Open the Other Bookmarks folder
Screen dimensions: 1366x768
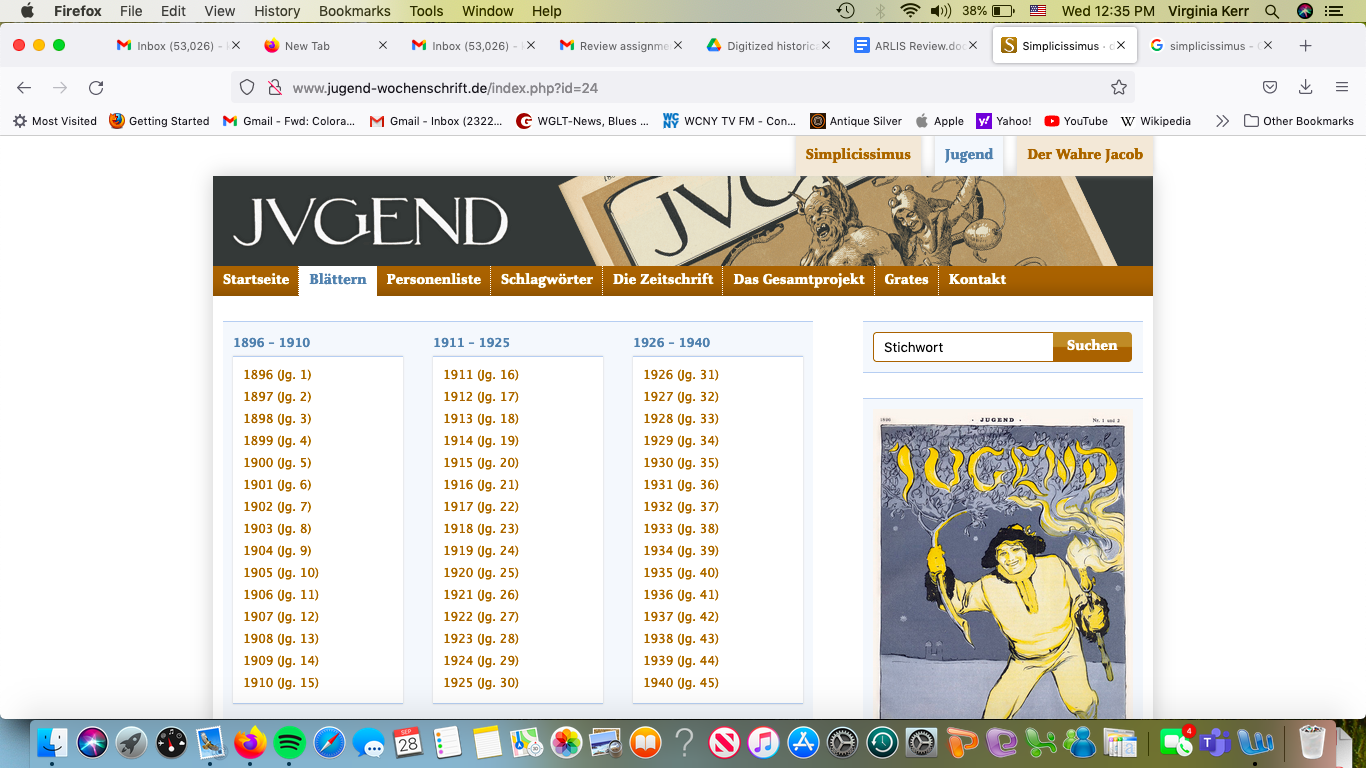coord(1299,121)
